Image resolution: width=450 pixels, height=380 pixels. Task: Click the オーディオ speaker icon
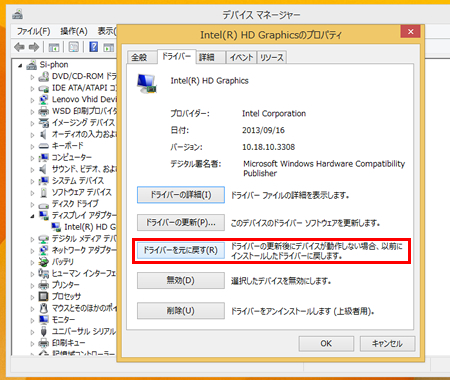tap(43, 134)
